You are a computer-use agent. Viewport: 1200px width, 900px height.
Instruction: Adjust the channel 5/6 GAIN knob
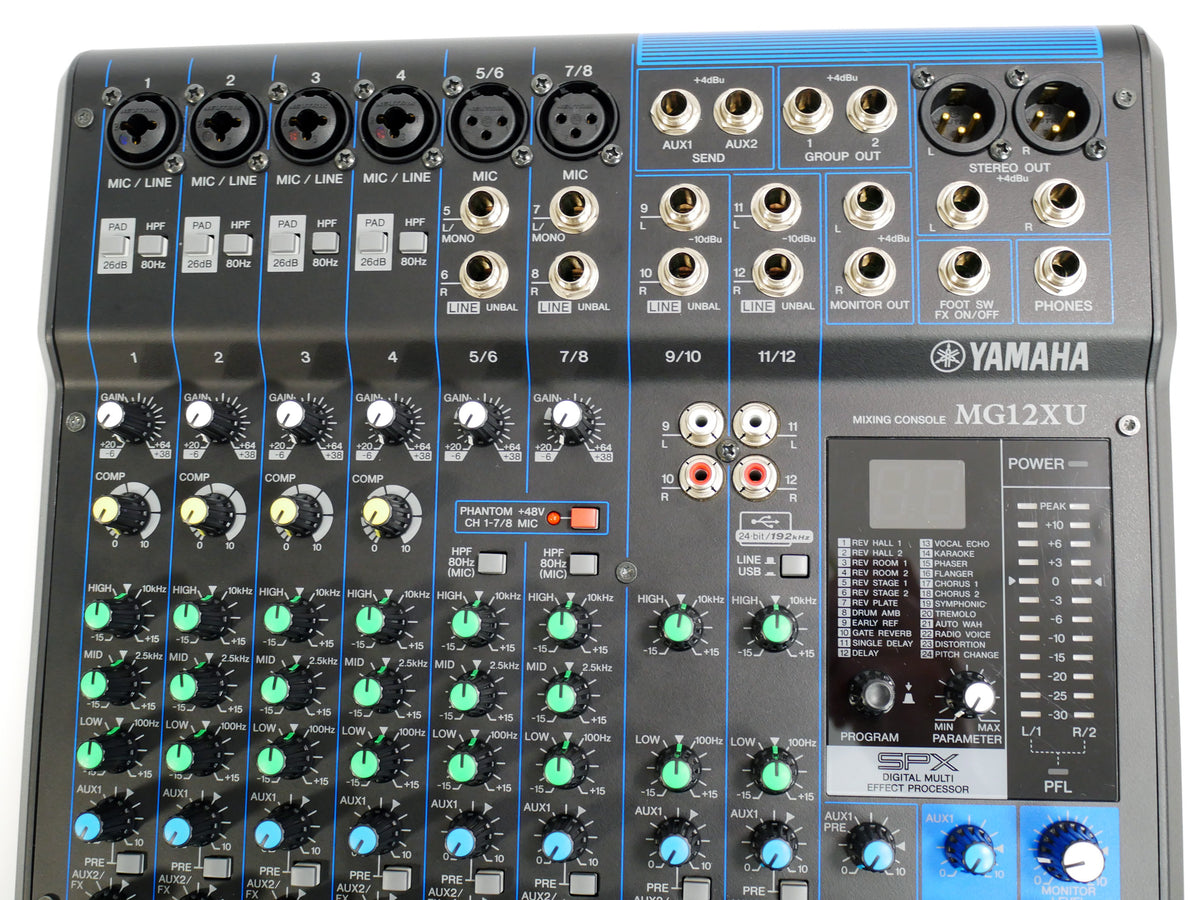(x=481, y=419)
